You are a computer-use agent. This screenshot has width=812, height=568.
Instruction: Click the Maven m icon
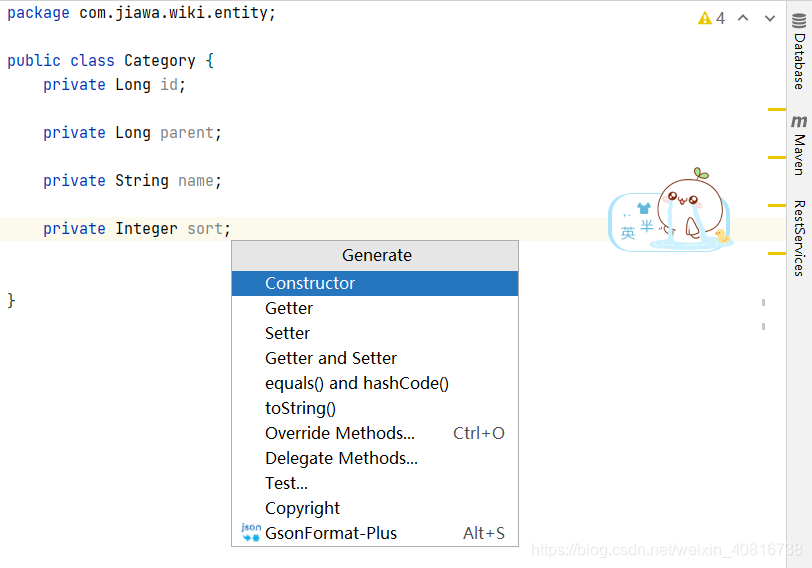(799, 122)
